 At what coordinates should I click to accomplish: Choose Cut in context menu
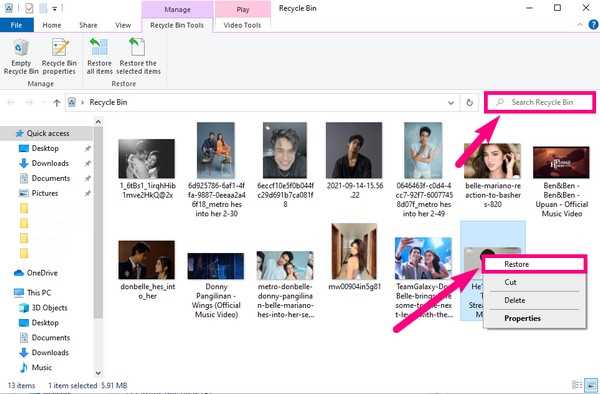coord(534,282)
